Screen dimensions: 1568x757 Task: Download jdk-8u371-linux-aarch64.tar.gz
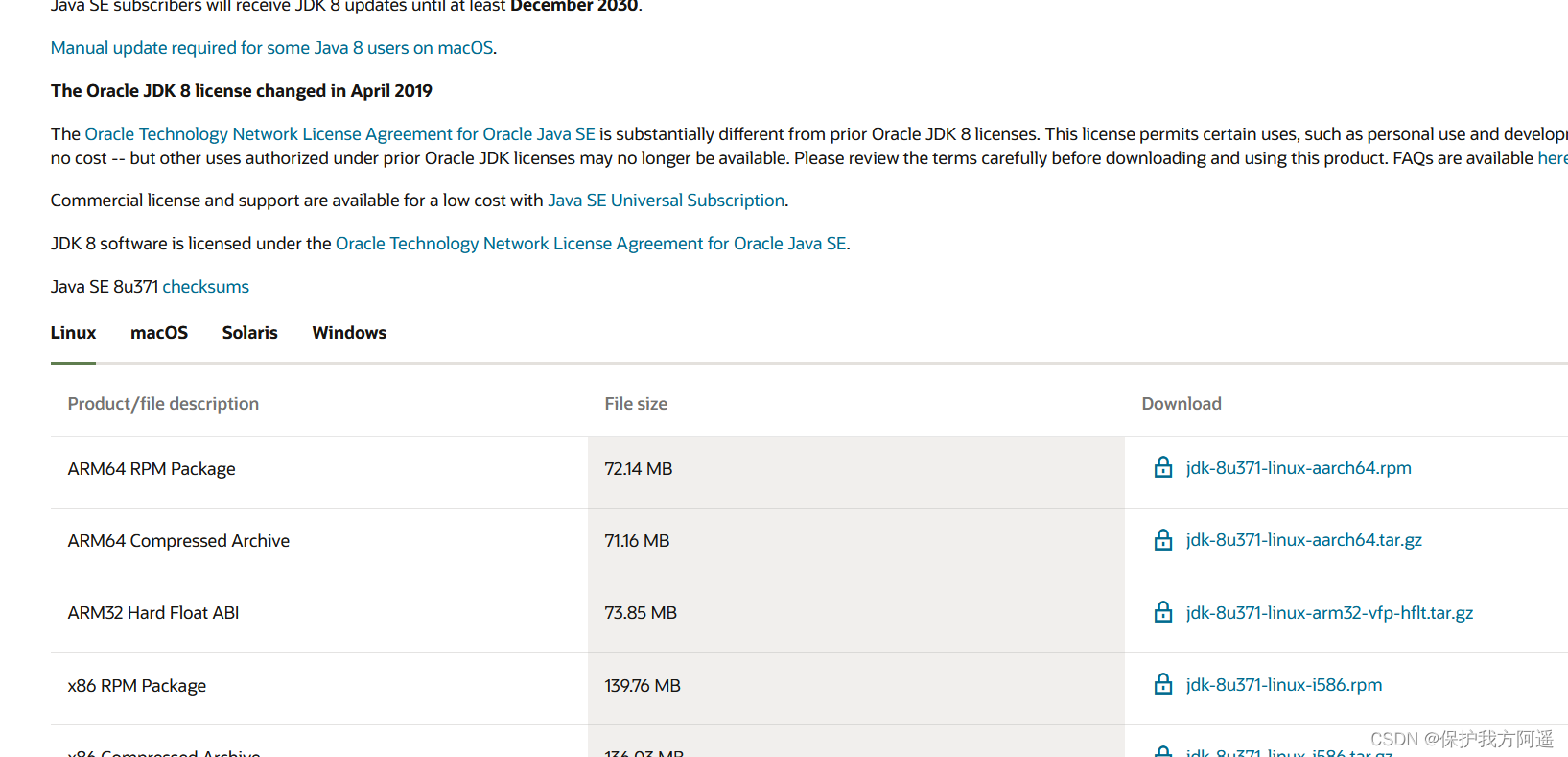point(1304,540)
